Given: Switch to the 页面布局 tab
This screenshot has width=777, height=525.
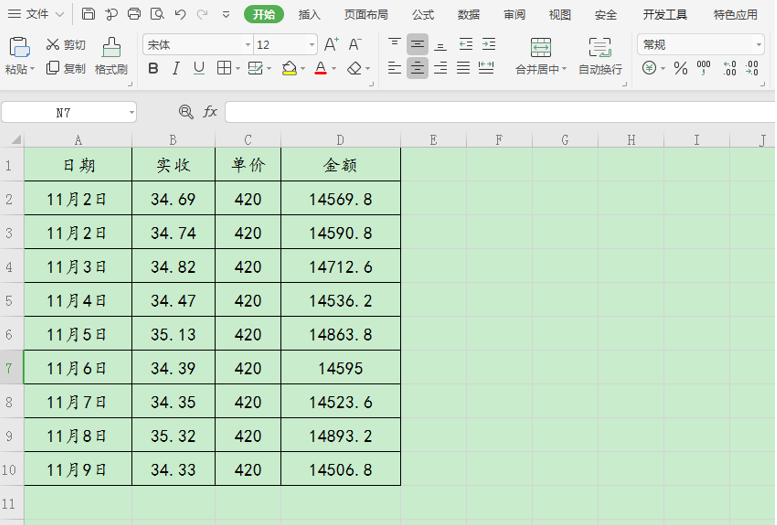Looking at the screenshot, I should click(366, 15).
